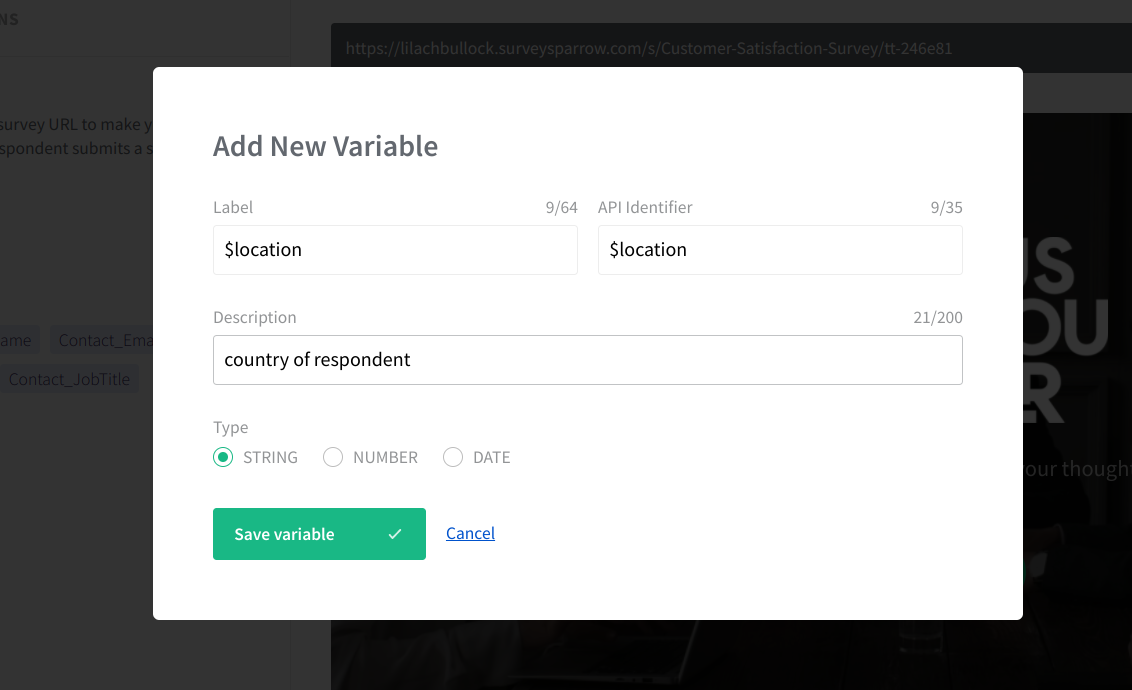Click the checkmark icon on Save variable
Screen dimensions: 1132x690
(x=395, y=534)
